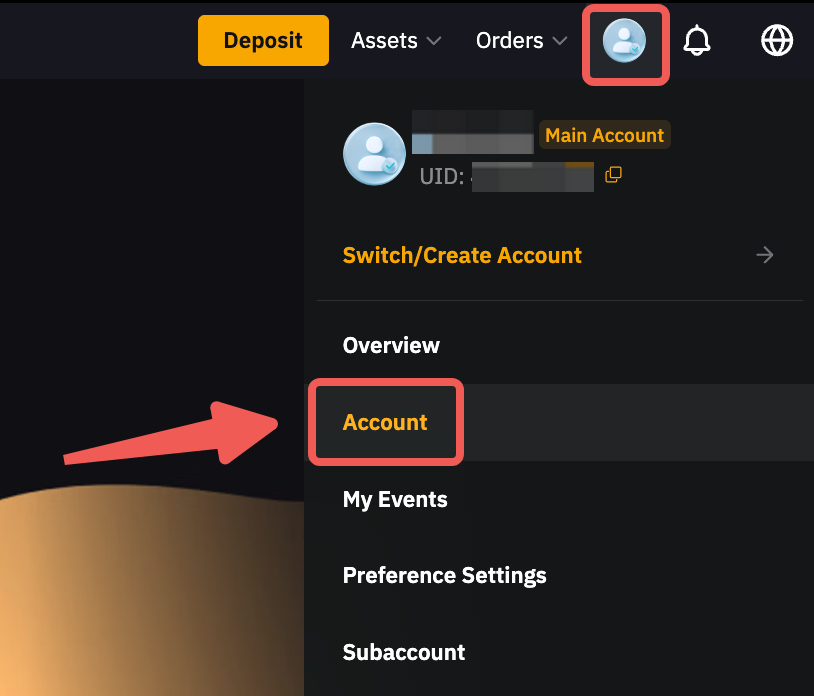
Task: Click arrow beside Switch/Create Account
Action: click(765, 255)
